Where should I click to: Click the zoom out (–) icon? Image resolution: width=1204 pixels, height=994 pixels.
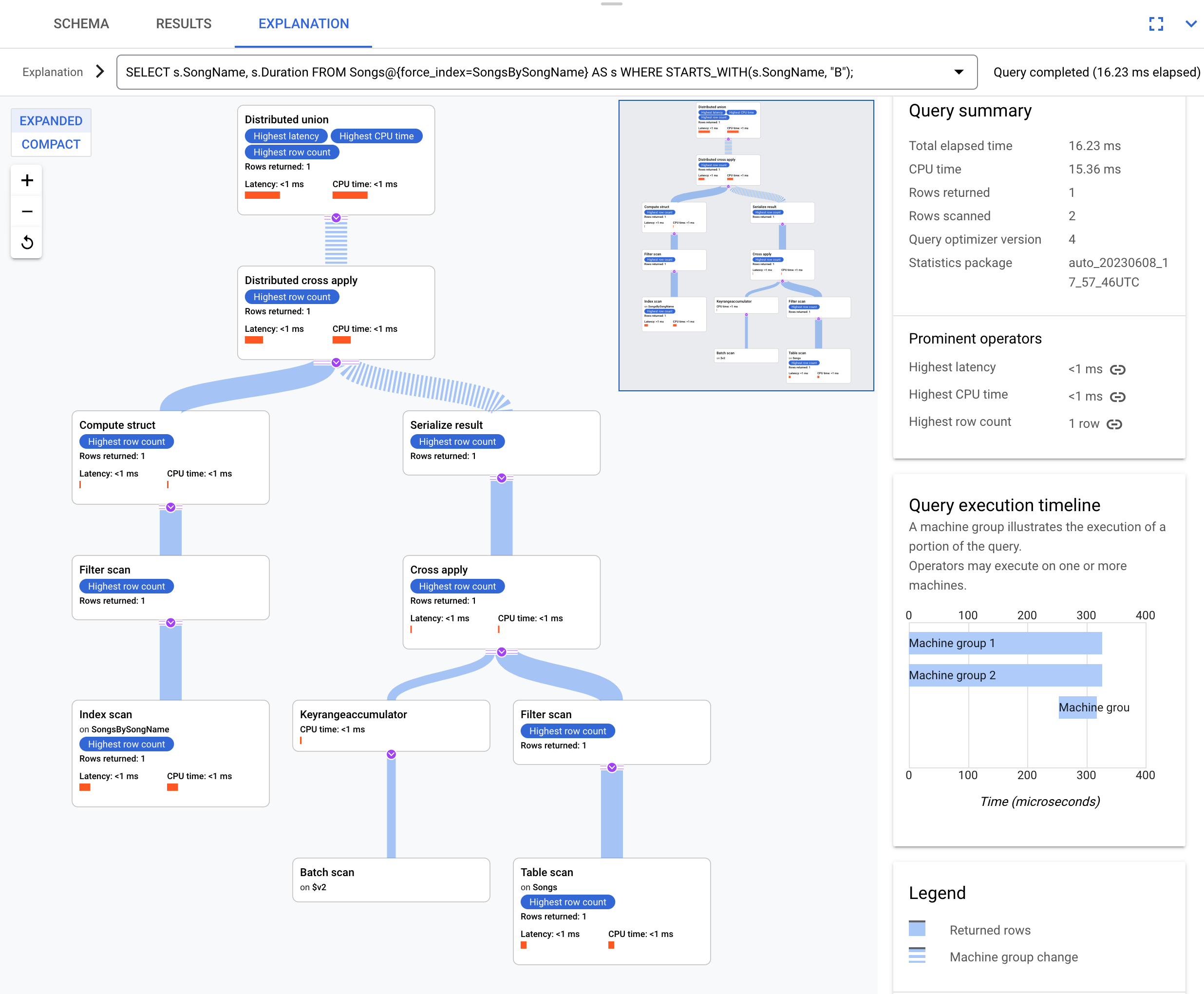[27, 211]
